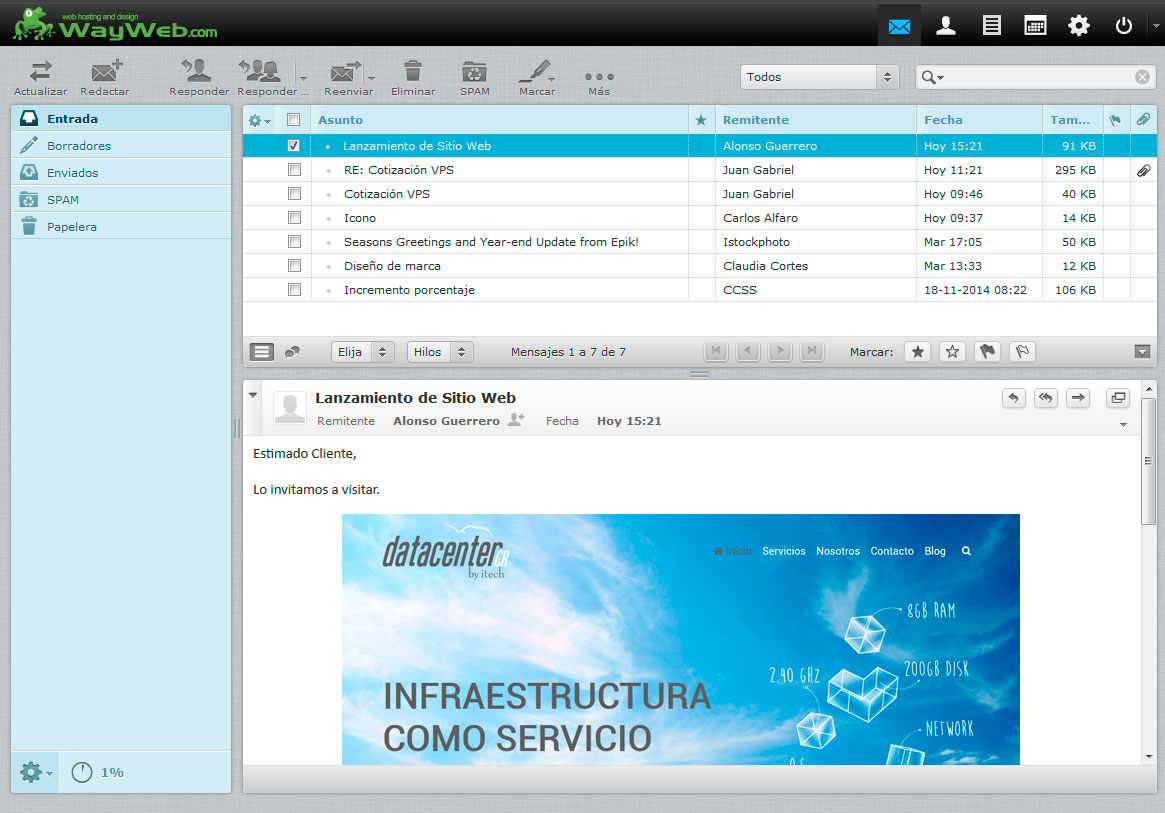
Task: Click Eliminar trash button
Action: 413,78
